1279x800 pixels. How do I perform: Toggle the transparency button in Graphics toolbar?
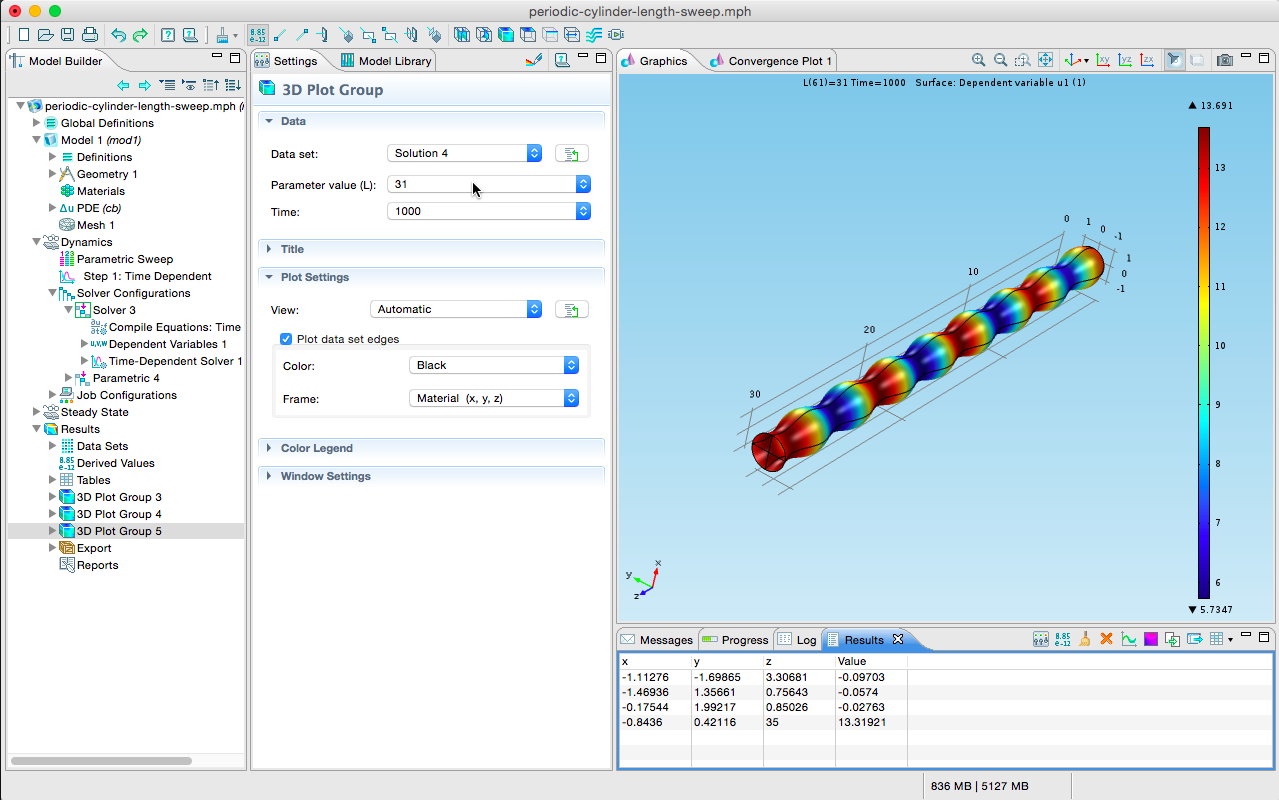(1197, 60)
